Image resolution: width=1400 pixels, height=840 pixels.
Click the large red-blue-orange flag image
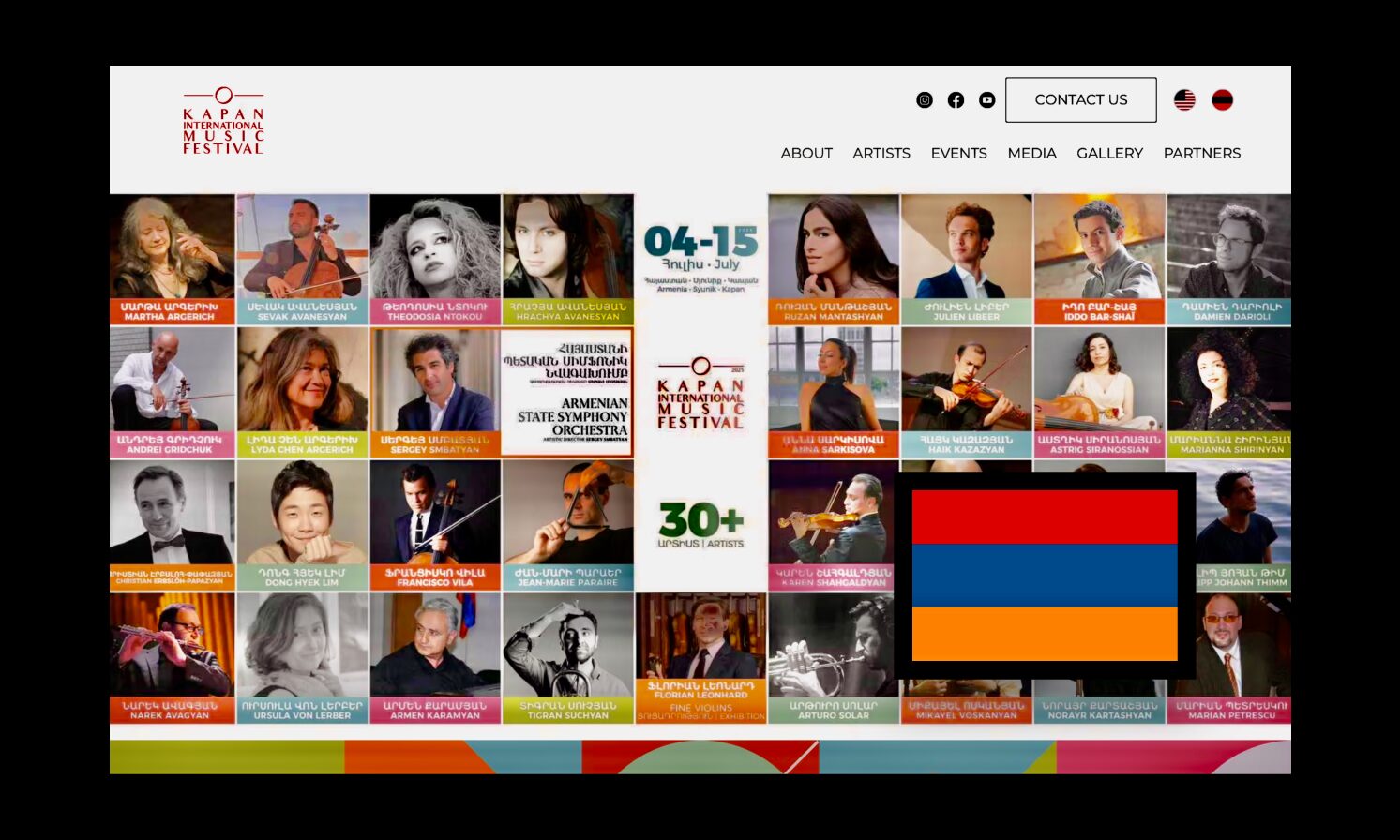tap(1044, 575)
